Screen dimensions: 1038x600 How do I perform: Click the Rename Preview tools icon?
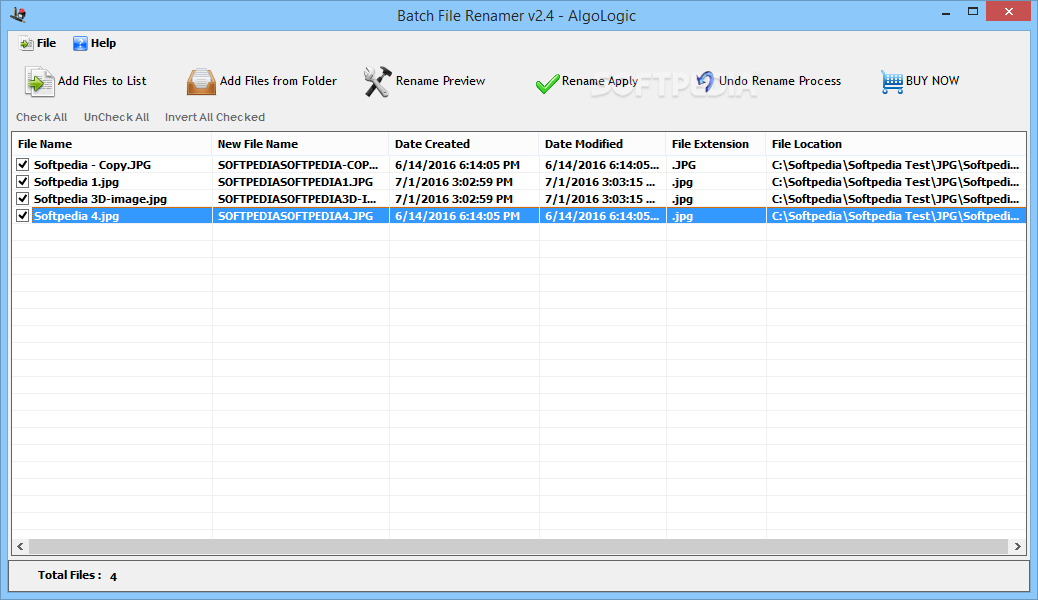coord(377,81)
